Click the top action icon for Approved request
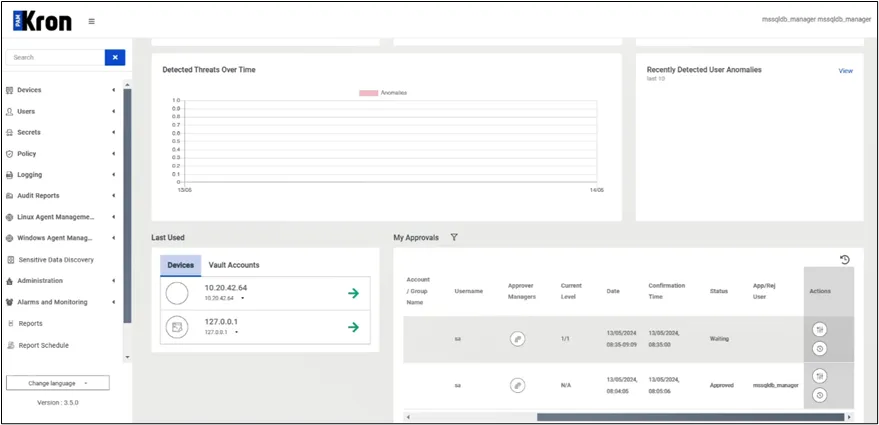The width and height of the screenshot is (879, 425). click(x=820, y=376)
